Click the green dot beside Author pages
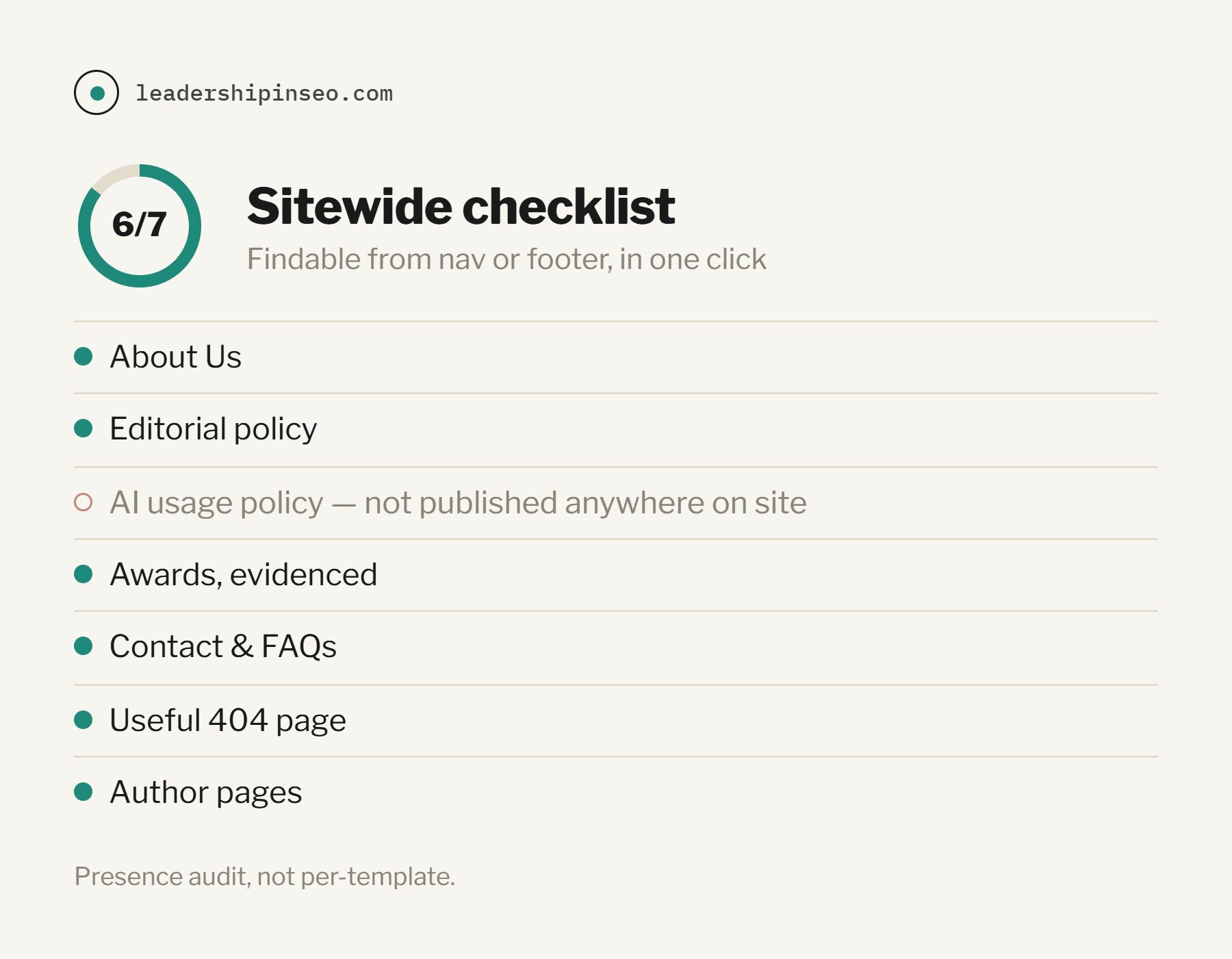The height and width of the screenshot is (959, 1232). pos(84,792)
